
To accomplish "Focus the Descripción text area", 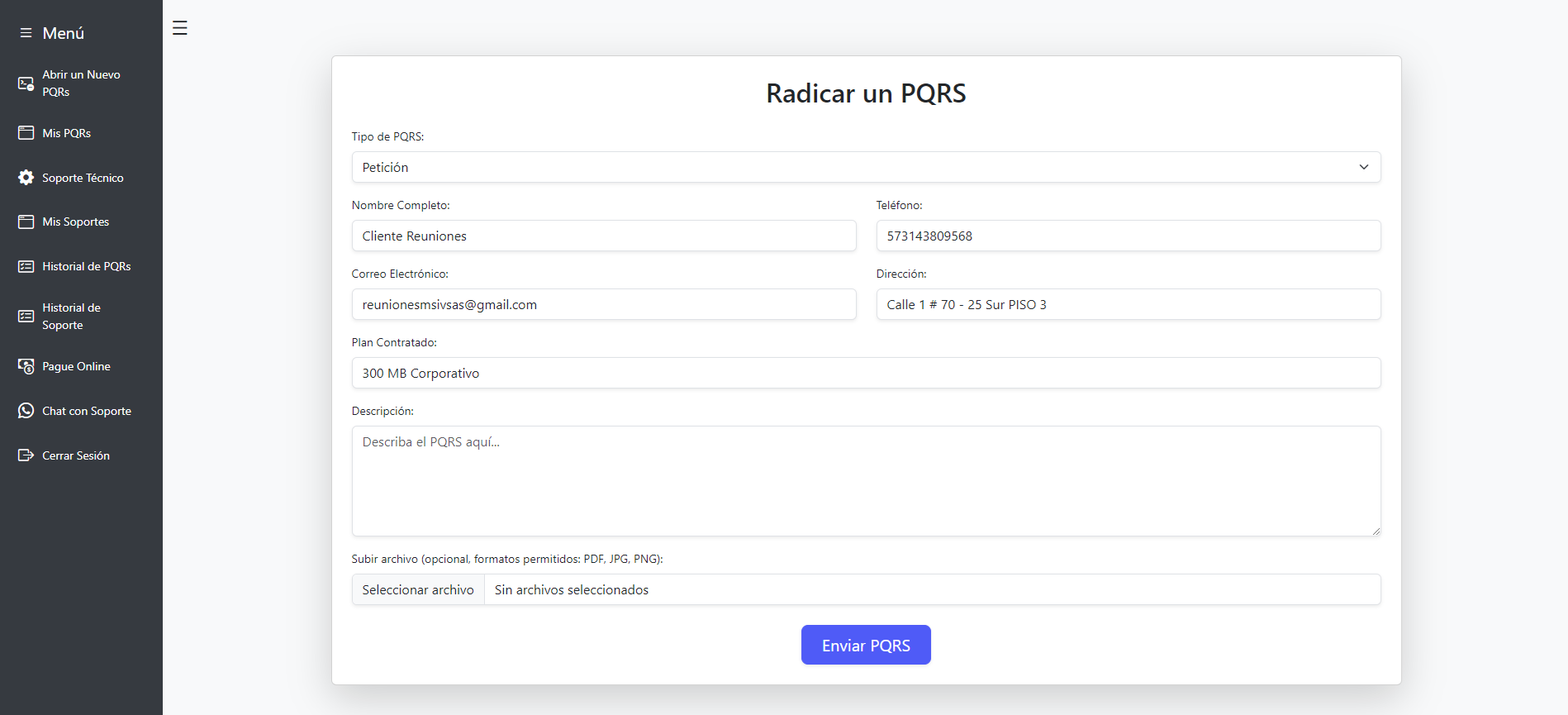I will pyautogui.click(x=866, y=481).
